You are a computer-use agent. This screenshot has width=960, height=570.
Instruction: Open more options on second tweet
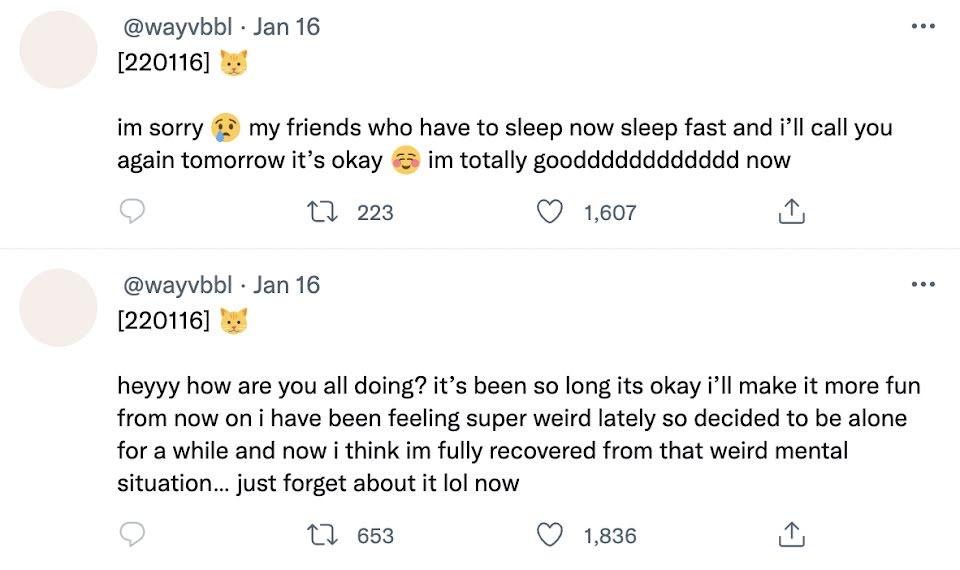point(922,285)
